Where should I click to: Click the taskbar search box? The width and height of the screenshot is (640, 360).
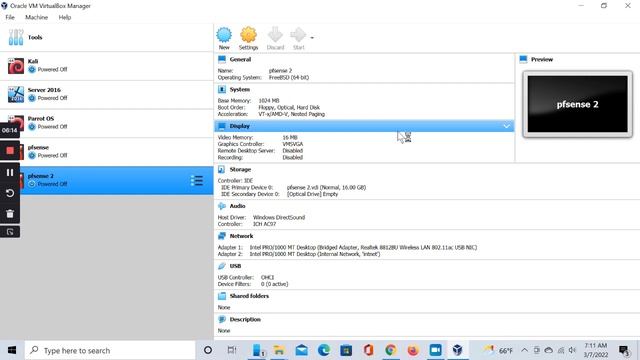110,350
